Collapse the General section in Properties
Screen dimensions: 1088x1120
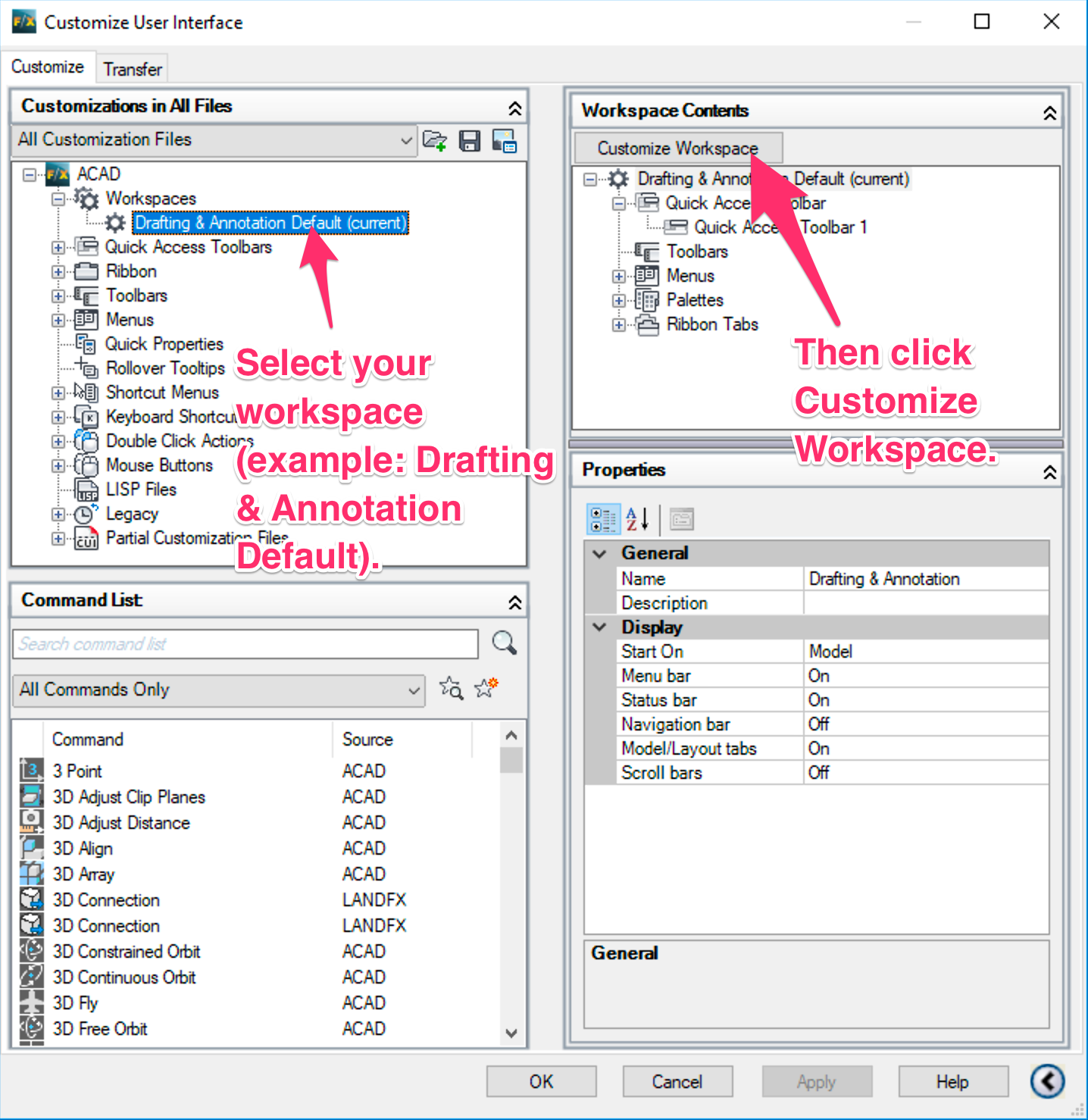coord(599,553)
